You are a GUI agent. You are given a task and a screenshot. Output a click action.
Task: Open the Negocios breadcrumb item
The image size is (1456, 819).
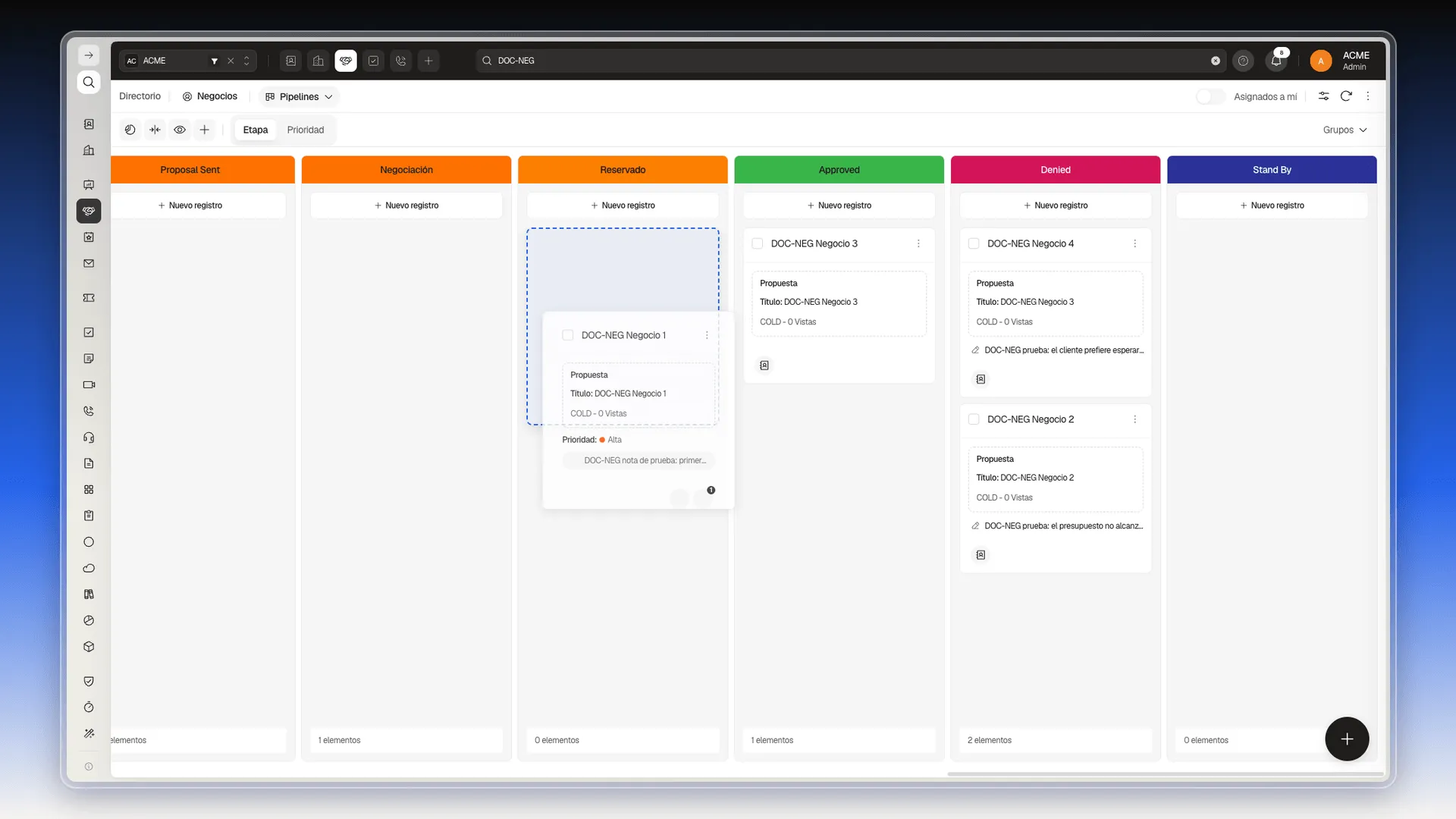pyautogui.click(x=210, y=96)
